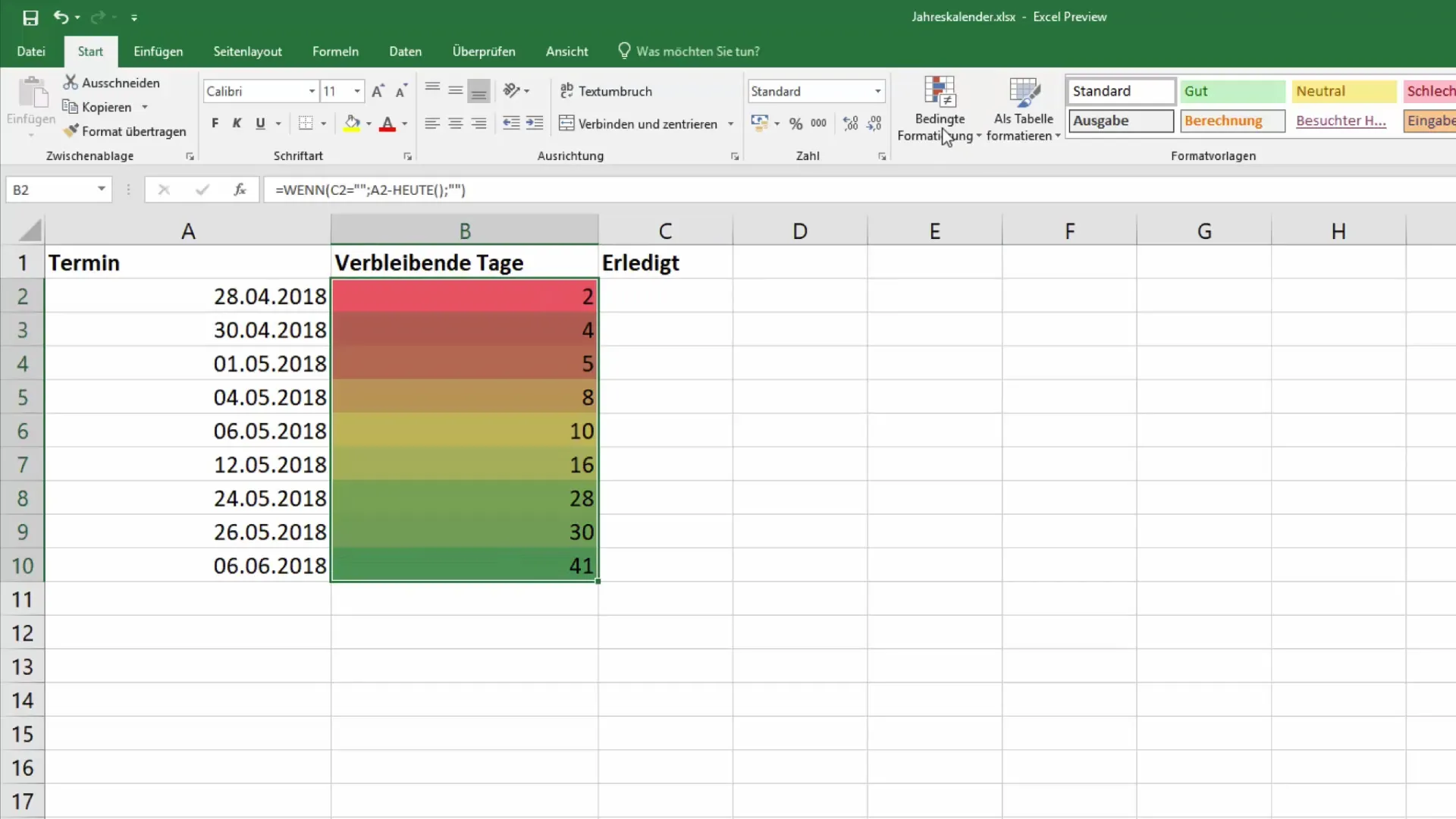This screenshot has width=1456, height=819.
Task: Expand the Name Box B2 dropdown
Action: (101, 189)
